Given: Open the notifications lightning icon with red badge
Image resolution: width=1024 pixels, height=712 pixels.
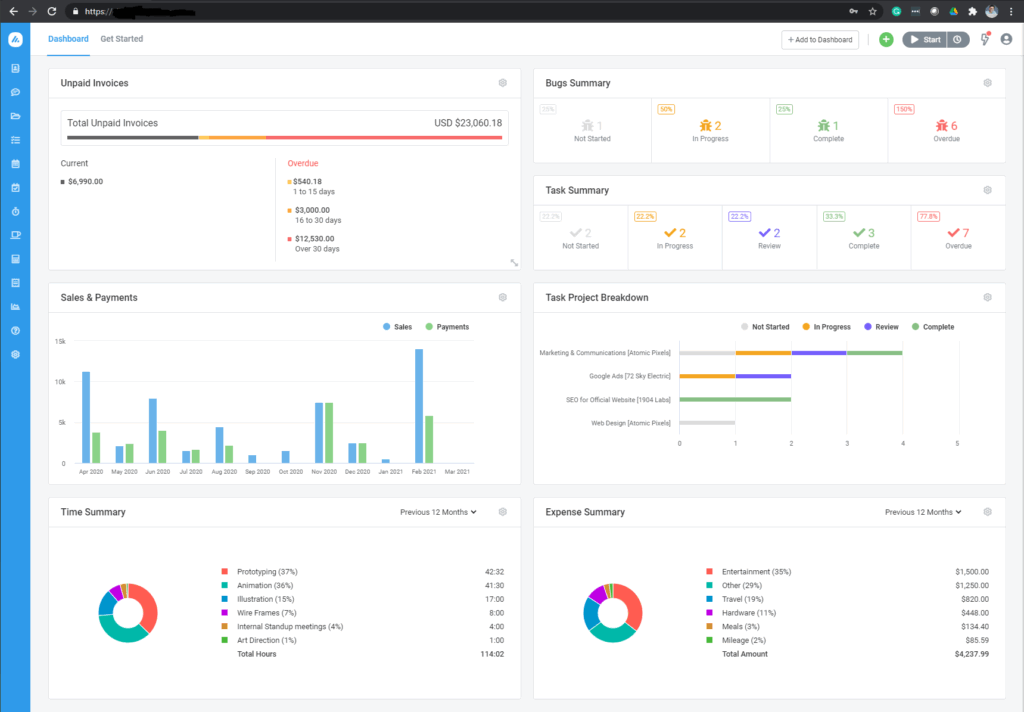Looking at the screenshot, I should (984, 39).
